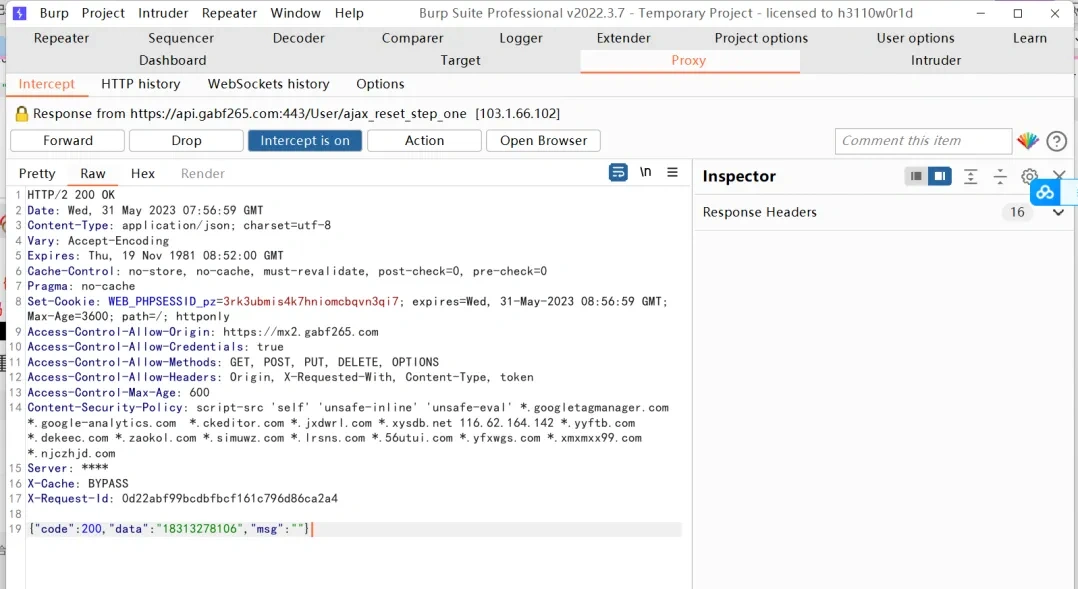Image resolution: width=1078 pixels, height=589 pixels.
Task: Open the Repeater menu in menu bar
Action: coord(229,13)
